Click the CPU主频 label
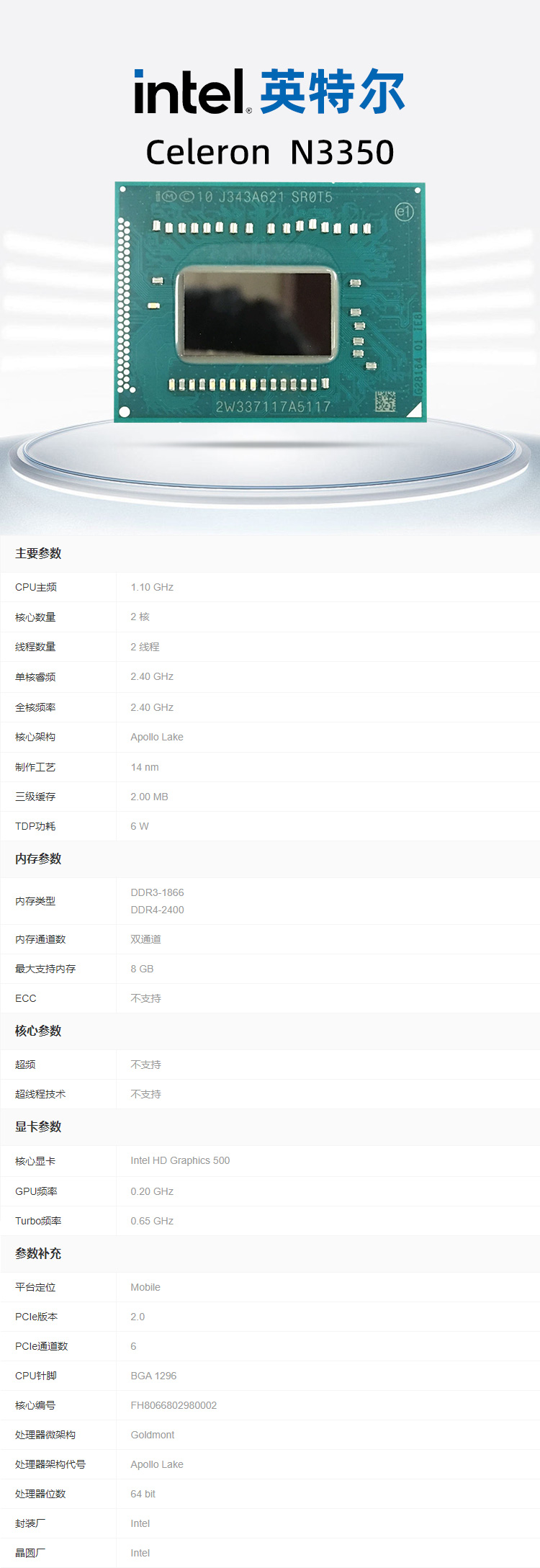The image size is (540, 1568). (x=36, y=587)
